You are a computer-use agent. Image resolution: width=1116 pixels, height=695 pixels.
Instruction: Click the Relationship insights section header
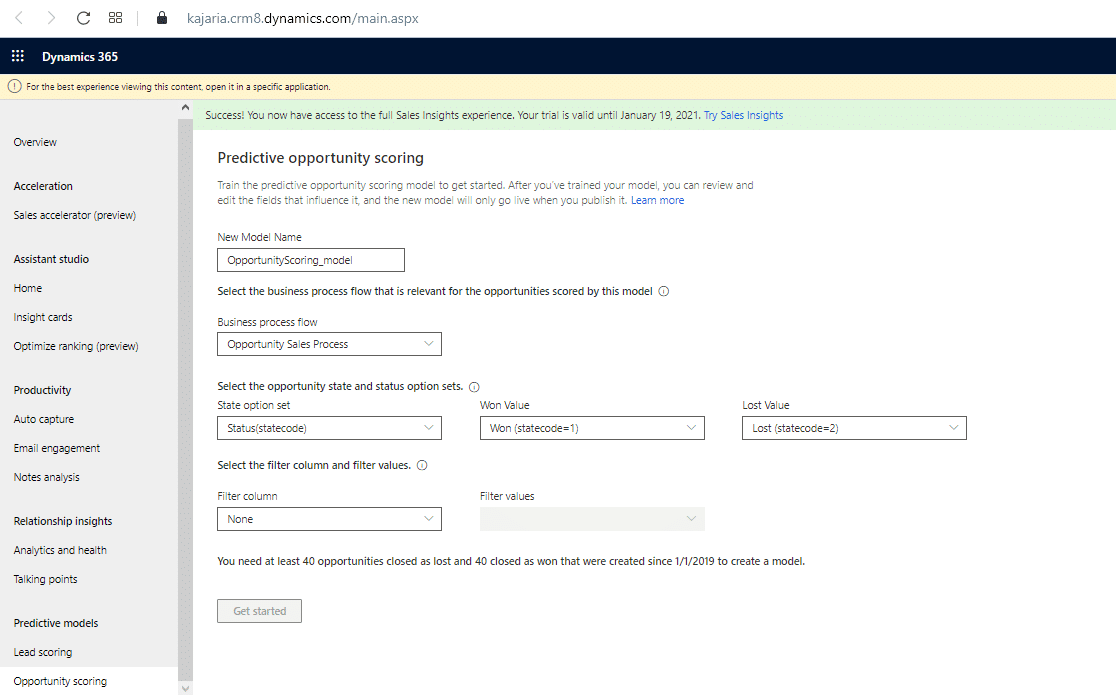(63, 521)
